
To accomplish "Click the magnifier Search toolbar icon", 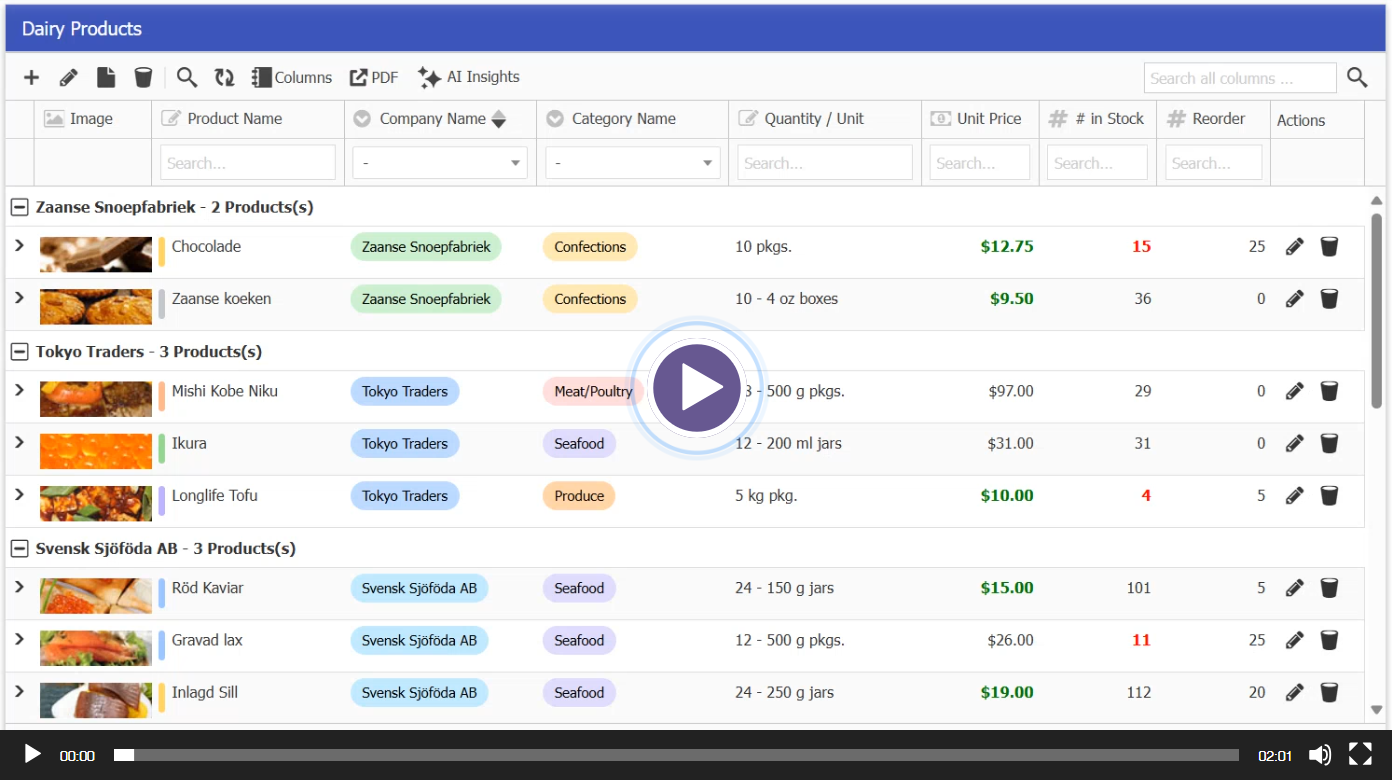I will (187, 77).
